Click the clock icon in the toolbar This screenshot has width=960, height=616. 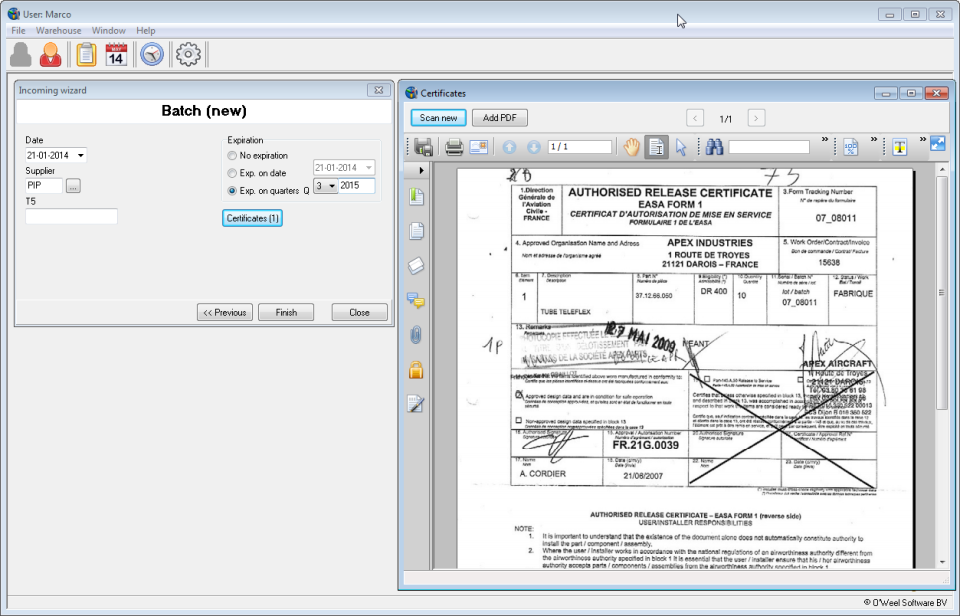[152, 55]
